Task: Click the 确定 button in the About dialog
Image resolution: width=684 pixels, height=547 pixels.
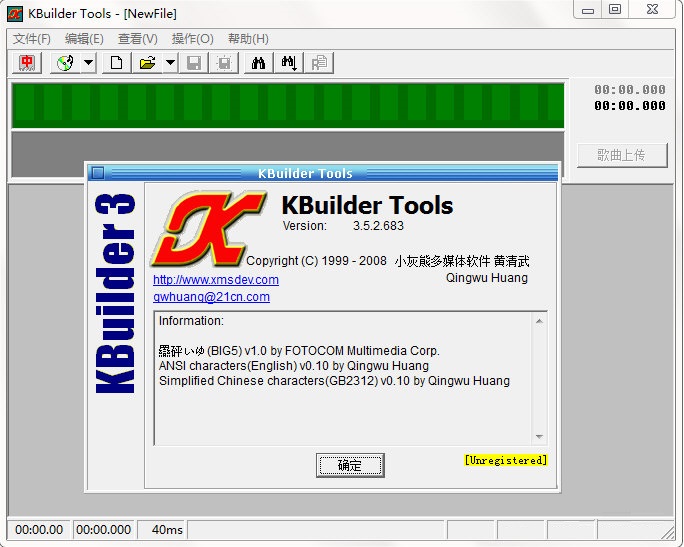Action: [350, 465]
